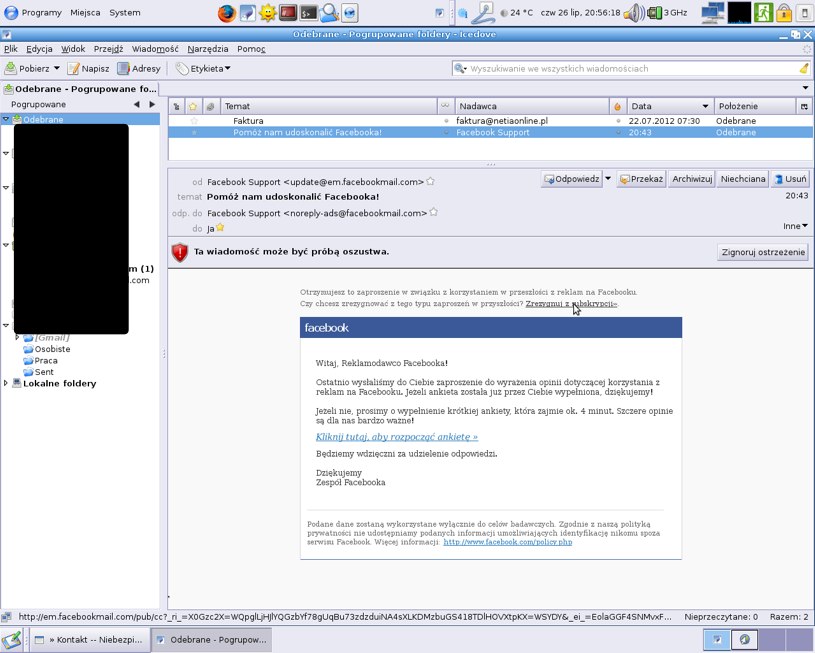Sort by the star column header
Image resolution: width=815 pixels, height=653 pixels.
click(193, 106)
